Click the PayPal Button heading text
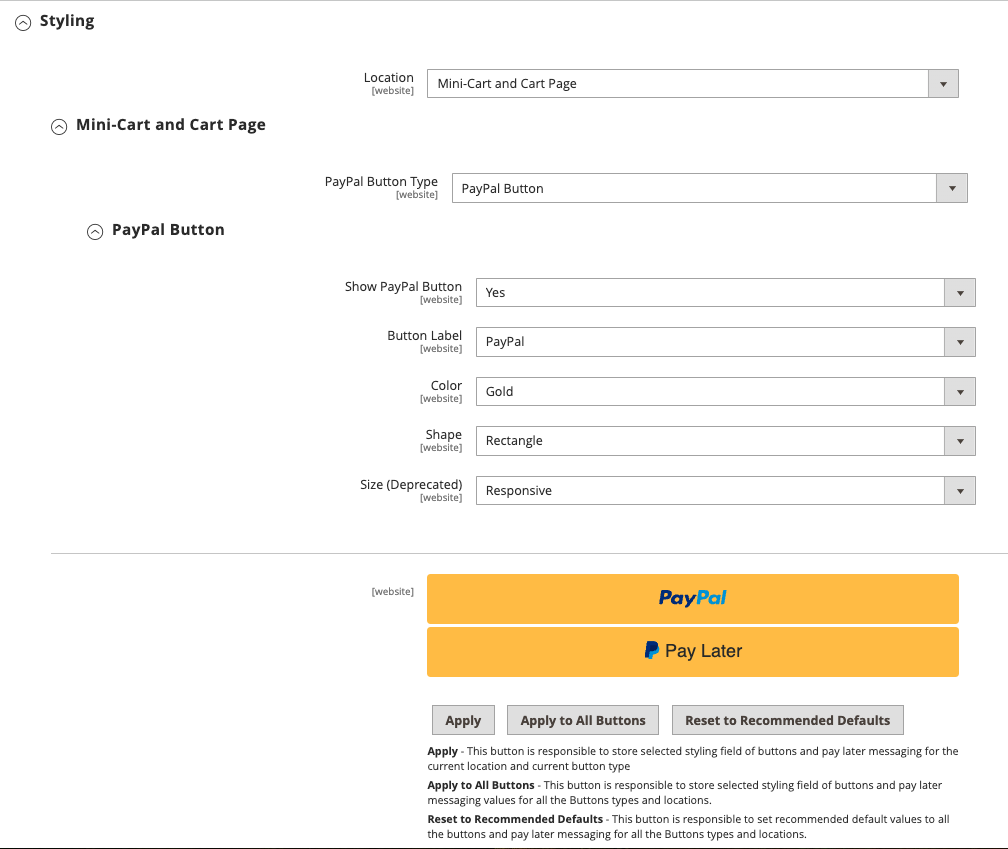 click(x=168, y=229)
